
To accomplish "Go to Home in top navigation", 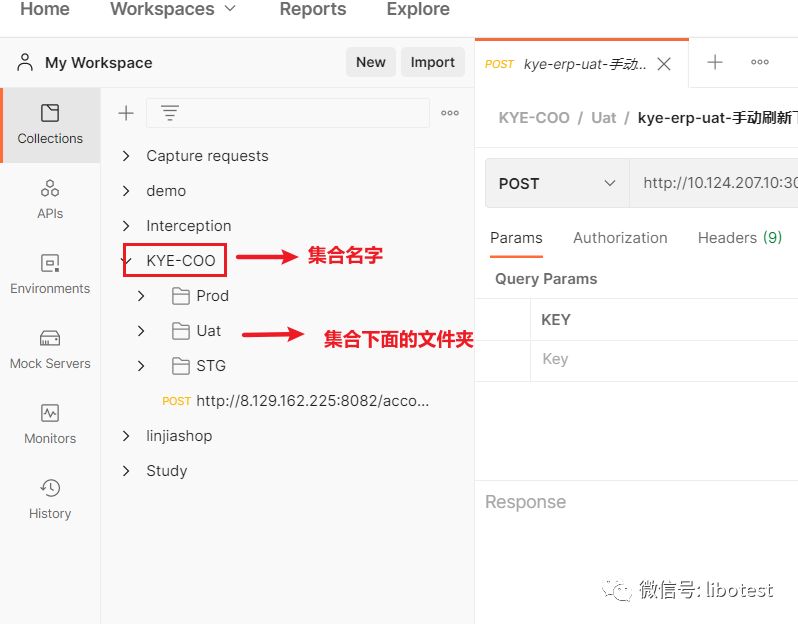I will [45, 9].
